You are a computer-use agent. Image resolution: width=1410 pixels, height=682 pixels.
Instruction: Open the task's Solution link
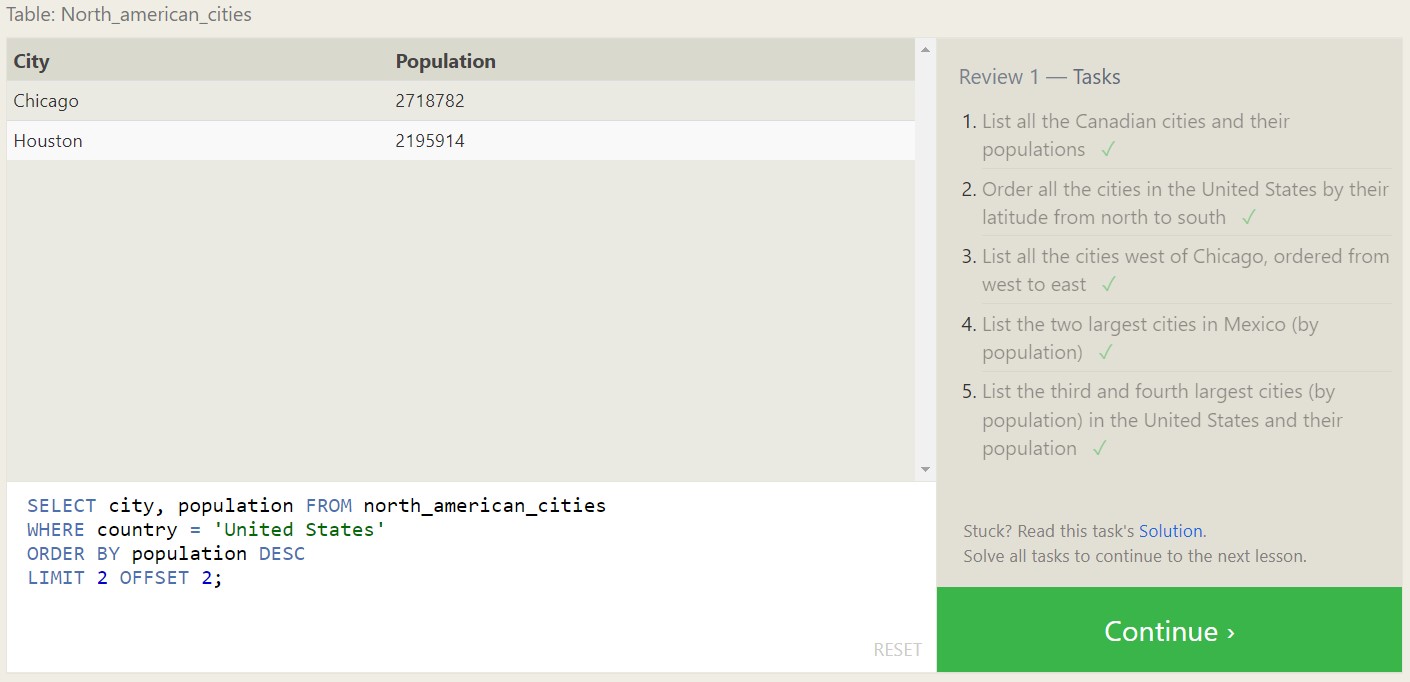pyautogui.click(x=1170, y=531)
